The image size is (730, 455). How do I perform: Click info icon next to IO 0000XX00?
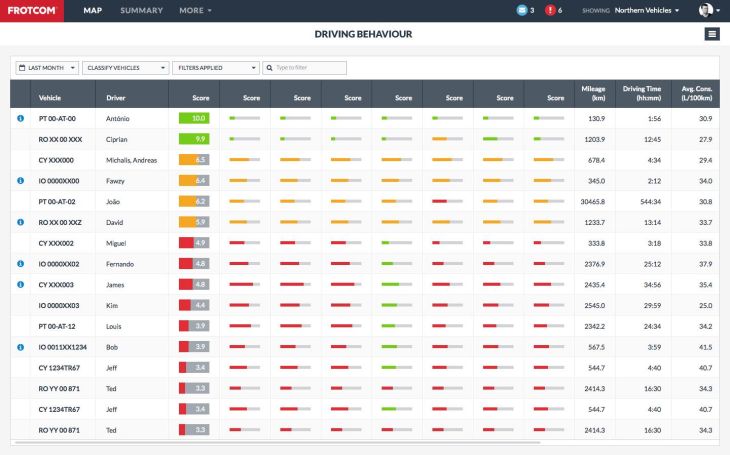pos(21,180)
